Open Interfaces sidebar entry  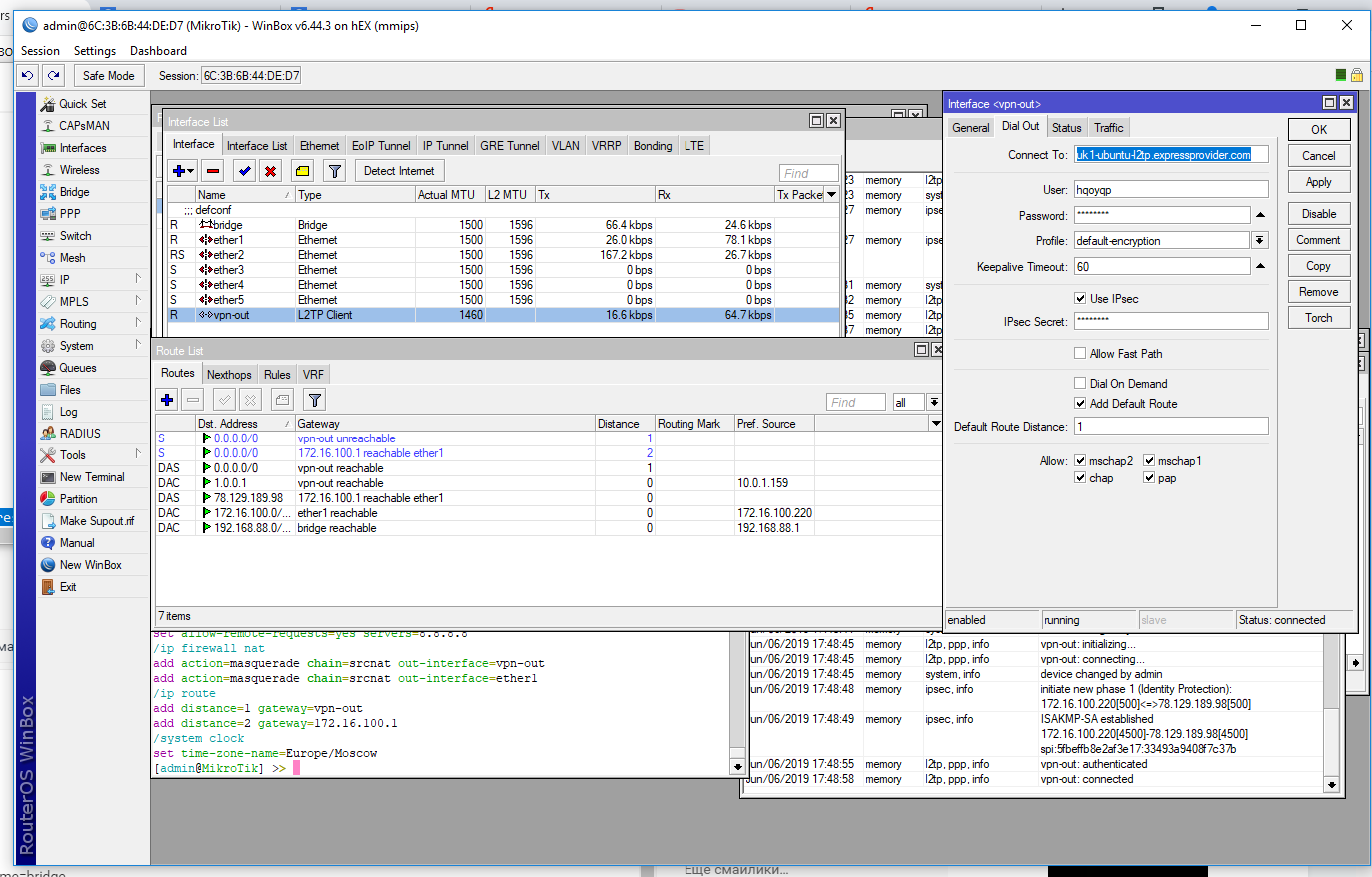82,148
